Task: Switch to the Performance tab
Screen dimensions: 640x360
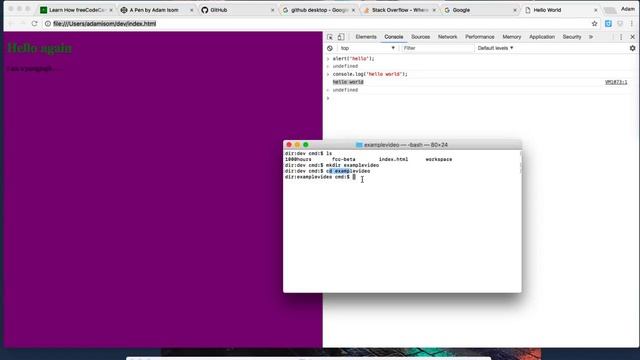Action: 480,37
